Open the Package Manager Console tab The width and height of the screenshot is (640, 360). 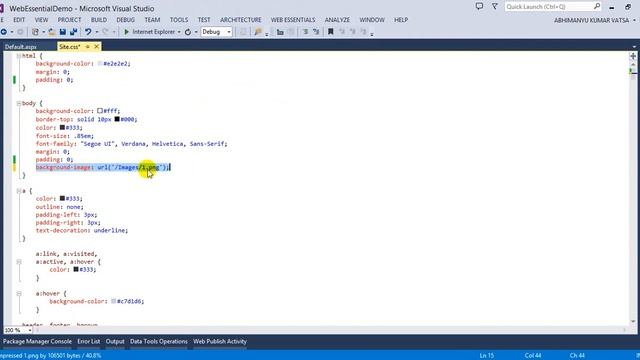point(38,341)
